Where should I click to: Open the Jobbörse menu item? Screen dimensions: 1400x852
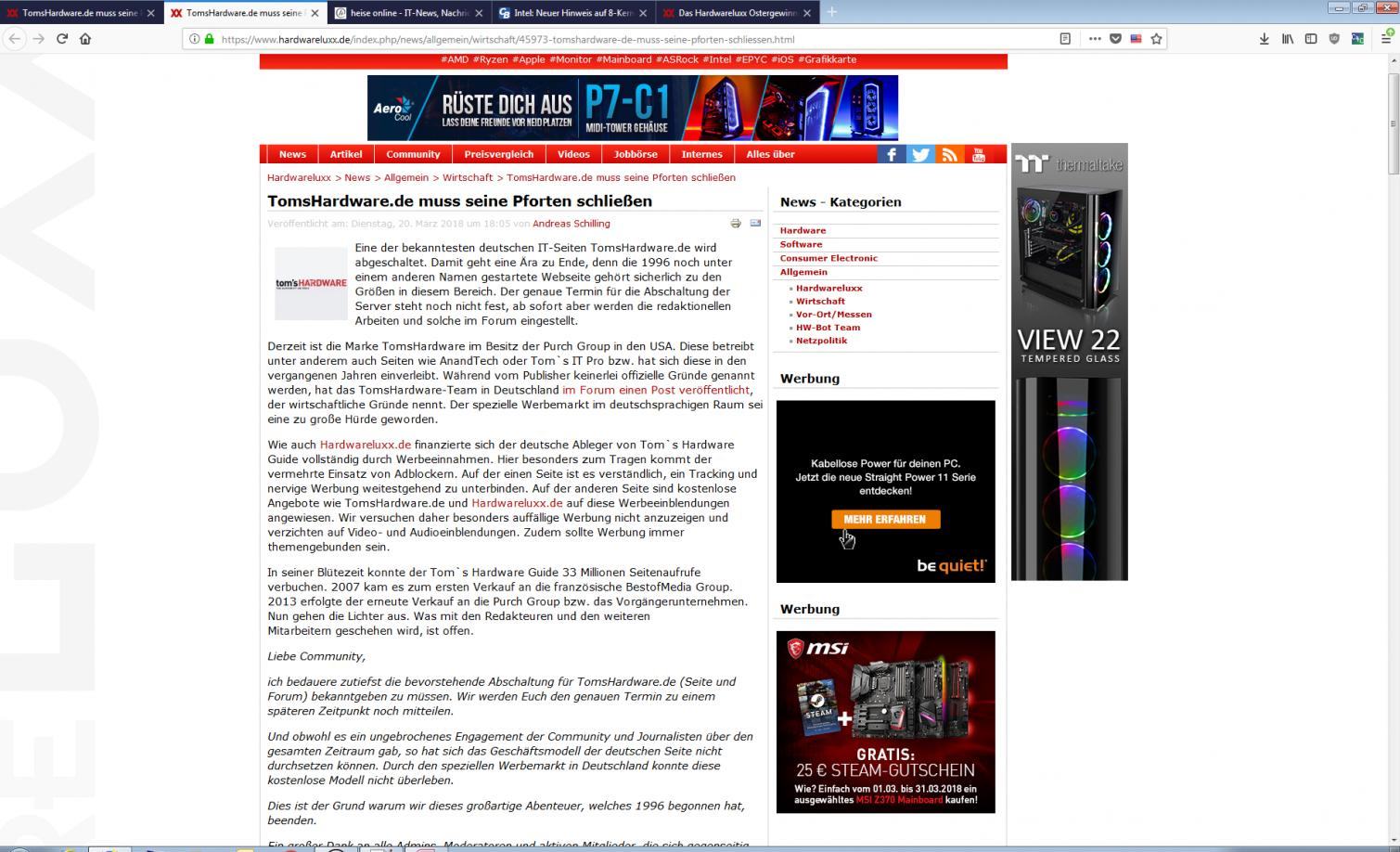tap(636, 154)
